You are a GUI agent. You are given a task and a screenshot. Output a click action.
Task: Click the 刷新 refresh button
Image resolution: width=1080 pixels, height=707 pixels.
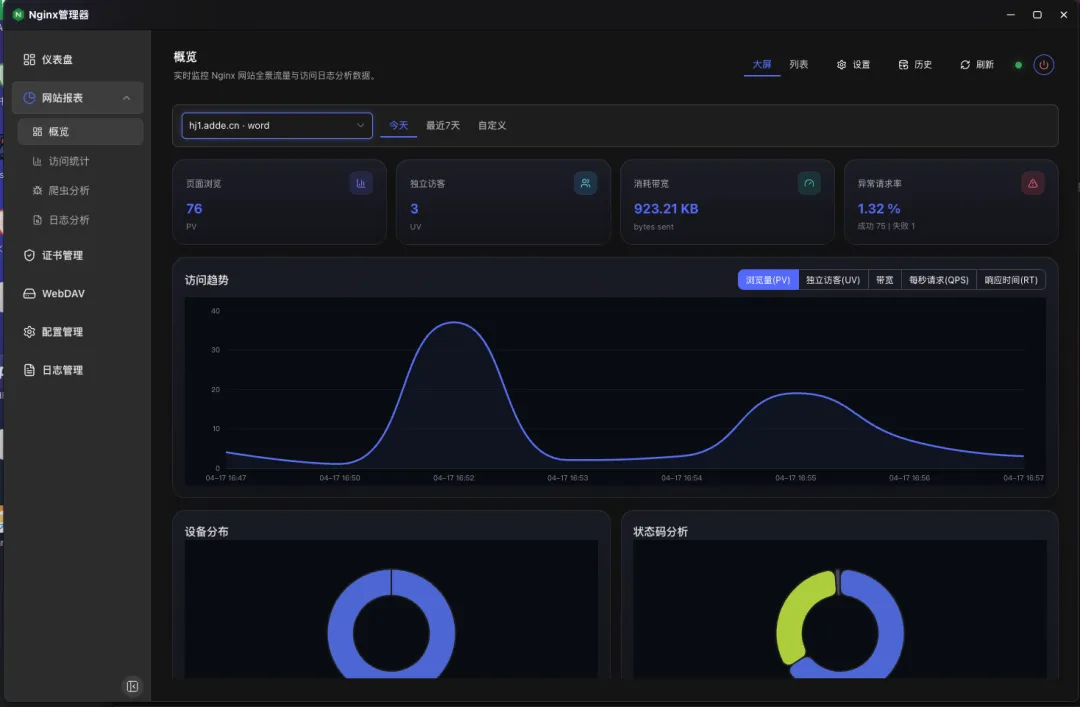point(977,65)
